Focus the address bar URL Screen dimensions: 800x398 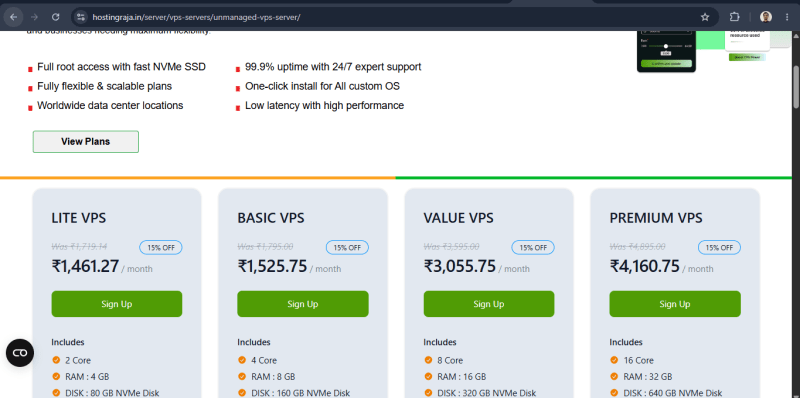(x=196, y=17)
